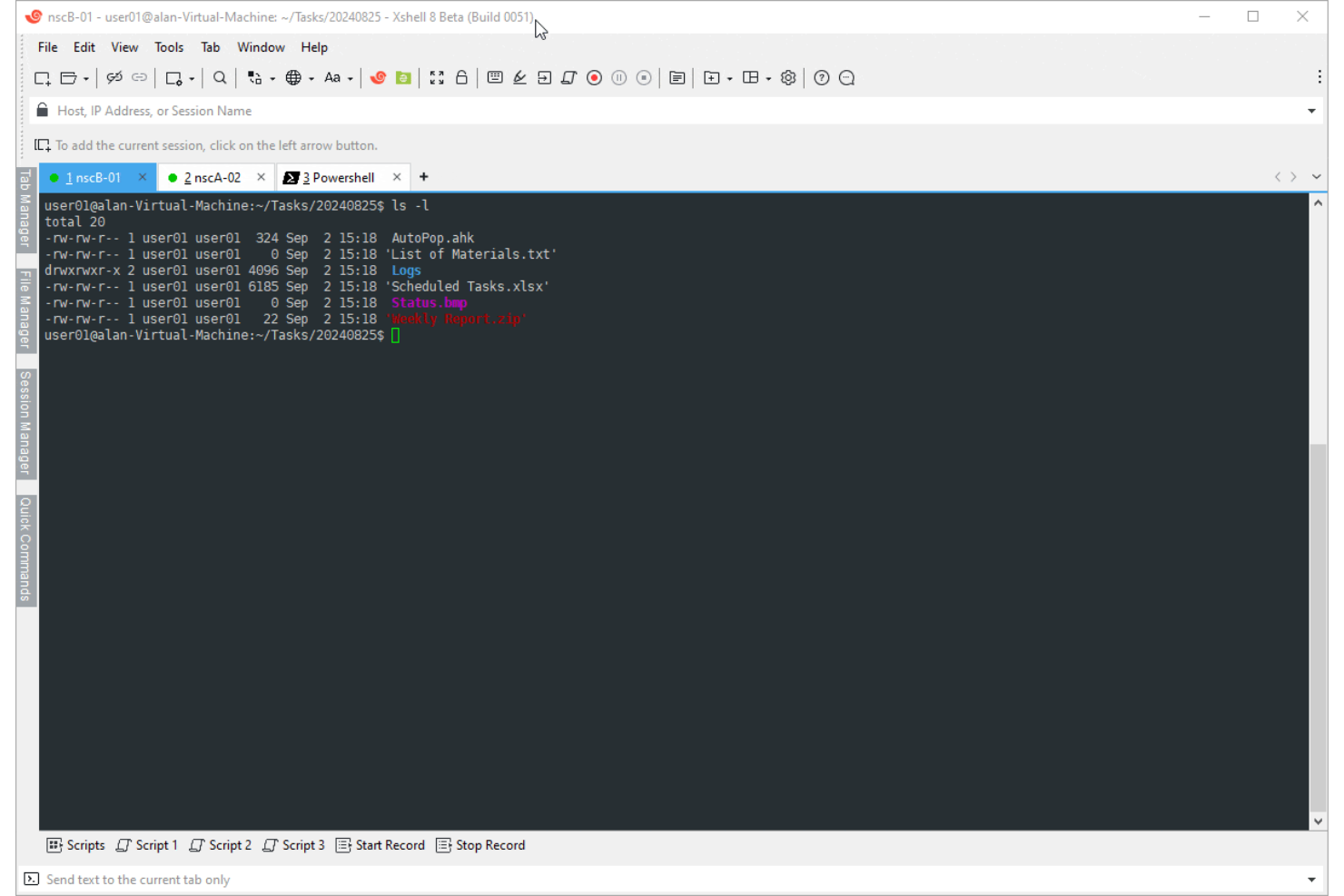Click the Xshell settings gear icon
The image size is (1344, 896).
pos(787,78)
